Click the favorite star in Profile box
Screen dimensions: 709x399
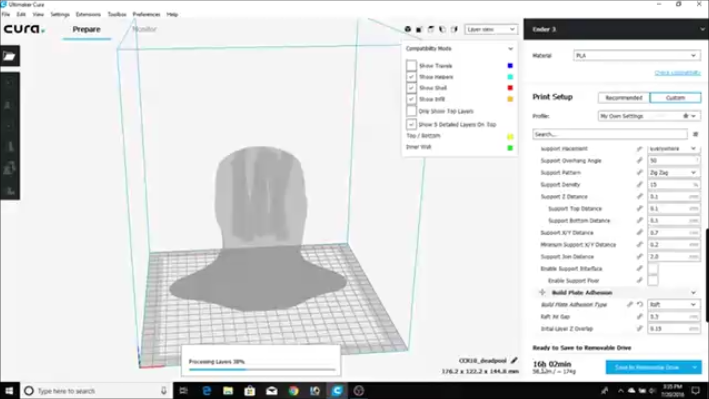[685, 116]
